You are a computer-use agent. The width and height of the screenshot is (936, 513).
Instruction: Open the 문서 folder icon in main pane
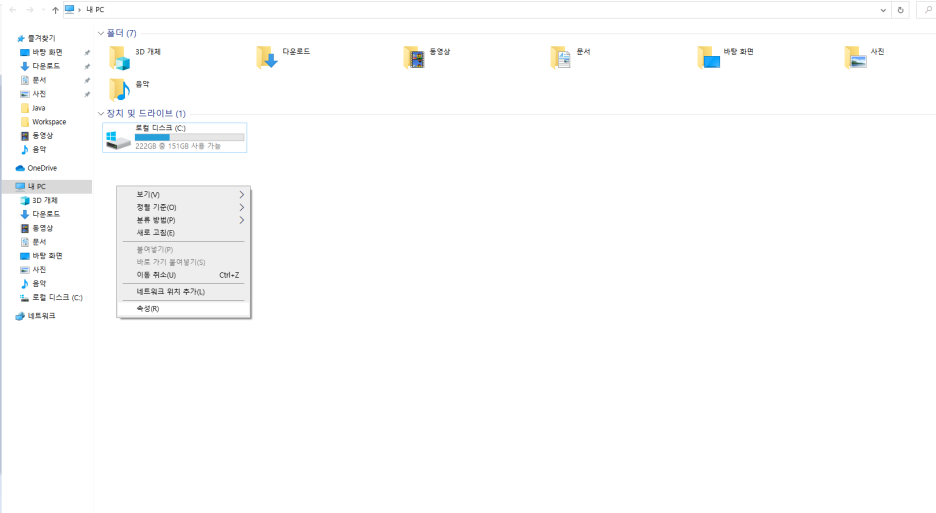click(561, 58)
